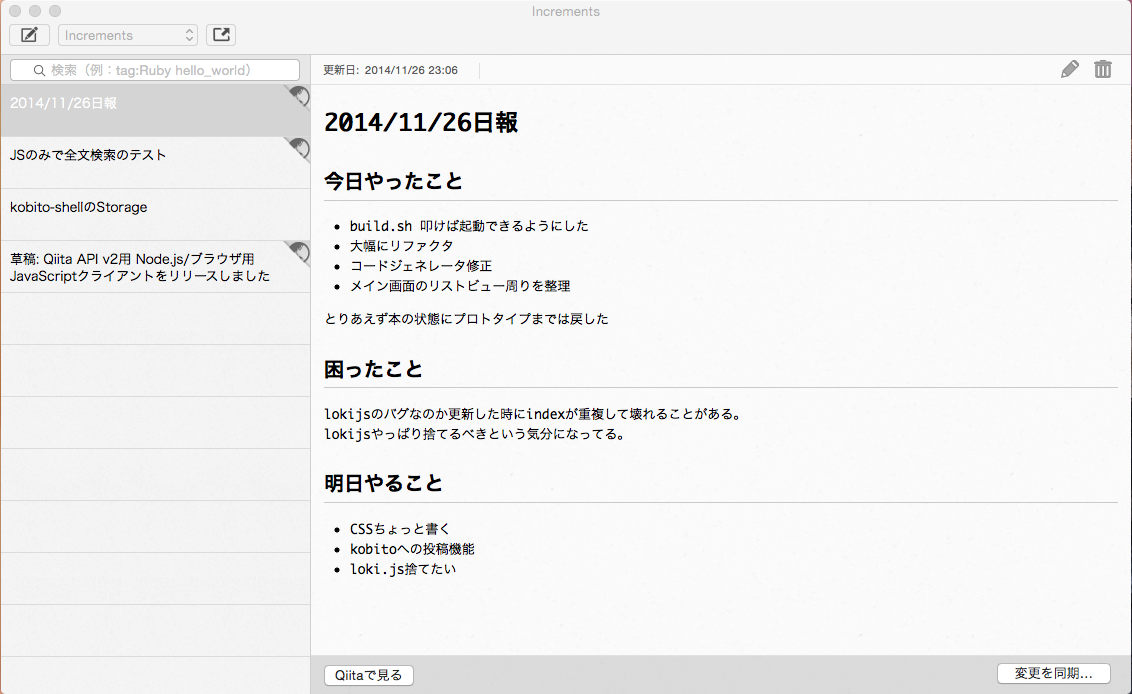1132x694 pixels.
Task: Click the CSSちょっと書く bullet
Action: coord(400,529)
